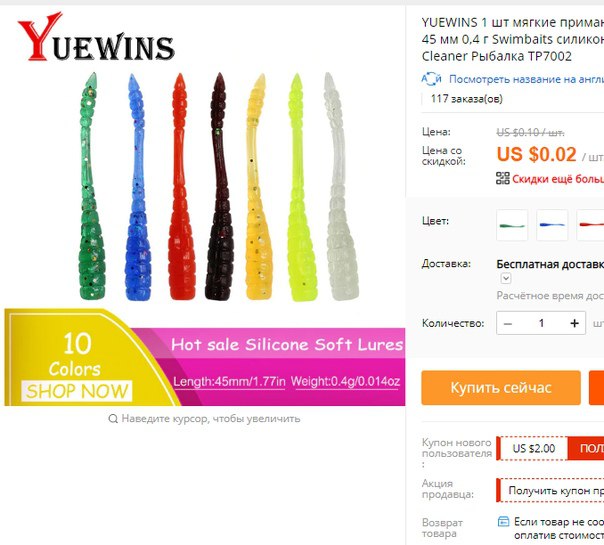Increase quantity with the plus button
Image resolution: width=604 pixels, height=545 pixels.
574,323
